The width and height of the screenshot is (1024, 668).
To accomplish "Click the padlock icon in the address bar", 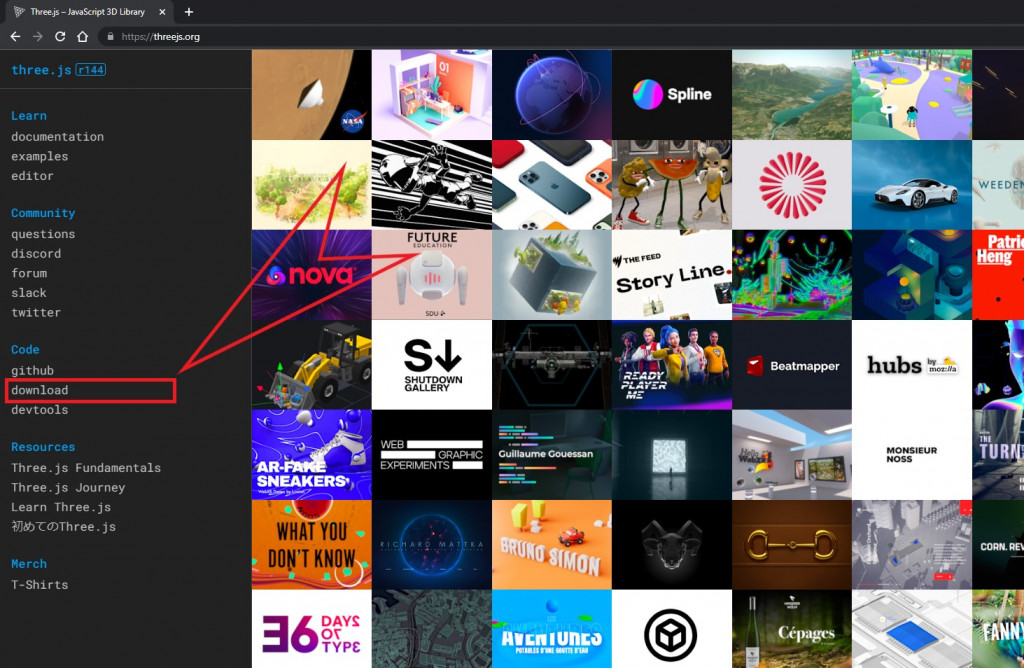I will click(x=110, y=37).
